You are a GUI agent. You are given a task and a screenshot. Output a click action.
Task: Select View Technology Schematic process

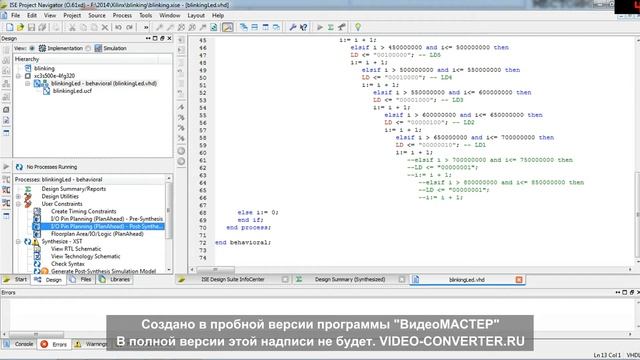click(x=85, y=256)
